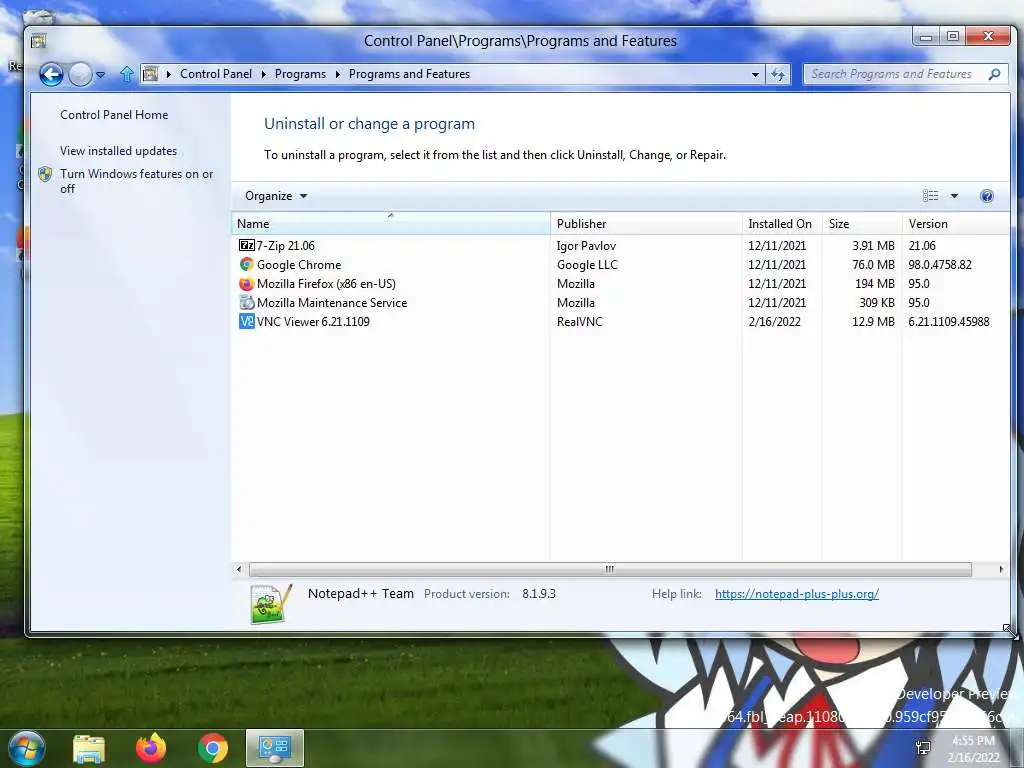Select the VNC Viewer program icon
Viewport: 1024px width, 768px height.
tap(247, 321)
